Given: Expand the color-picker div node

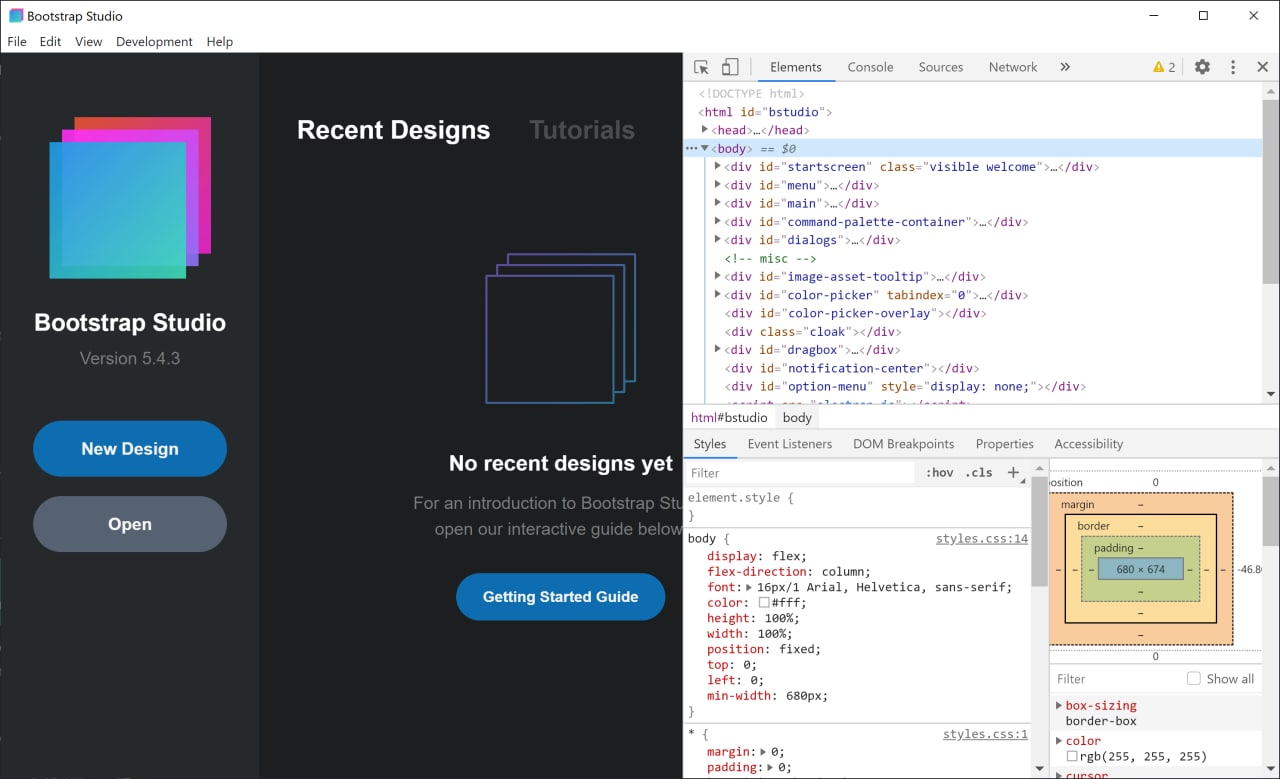Looking at the screenshot, I should (718, 294).
